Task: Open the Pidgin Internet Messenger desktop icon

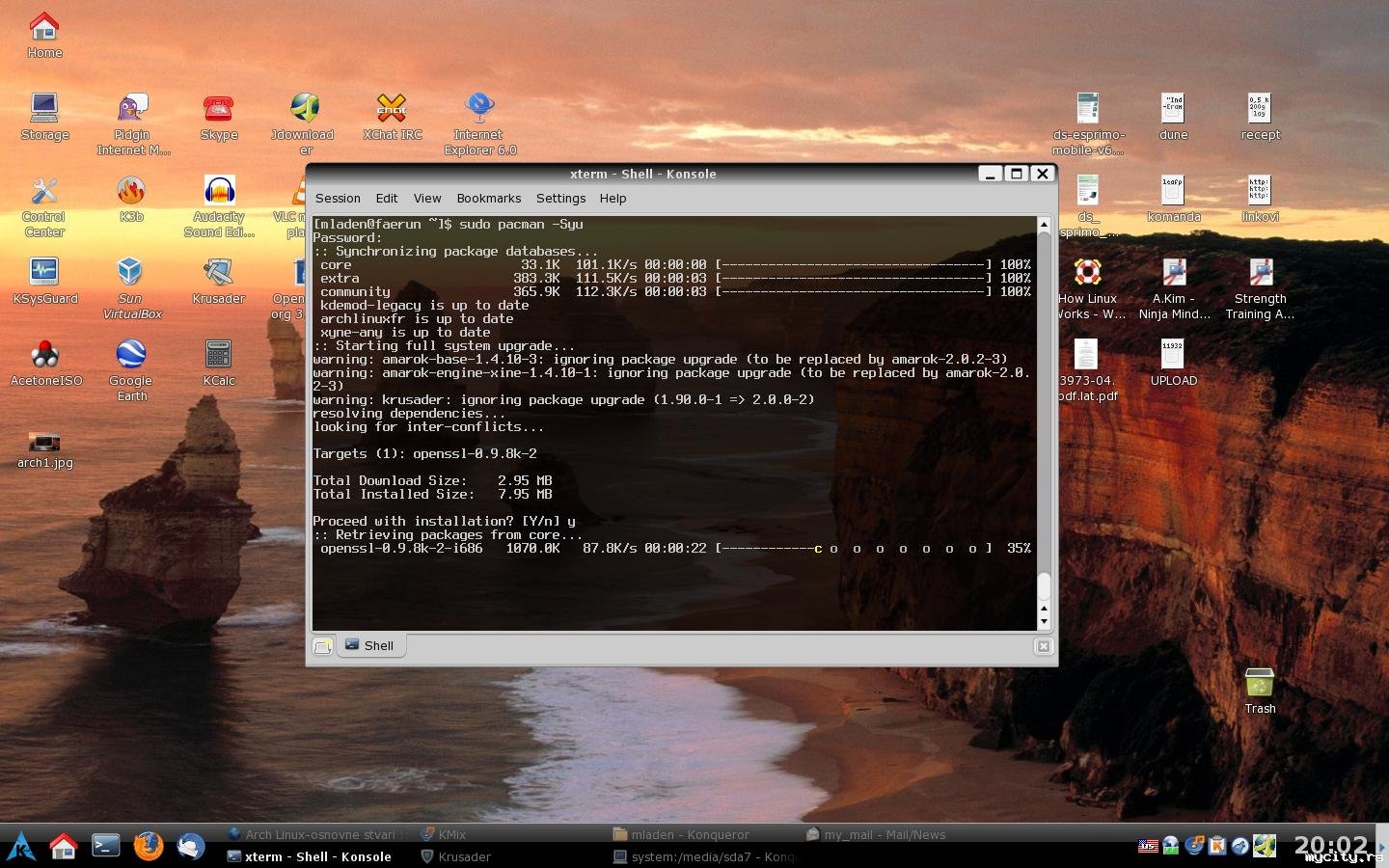Action: pos(132,110)
